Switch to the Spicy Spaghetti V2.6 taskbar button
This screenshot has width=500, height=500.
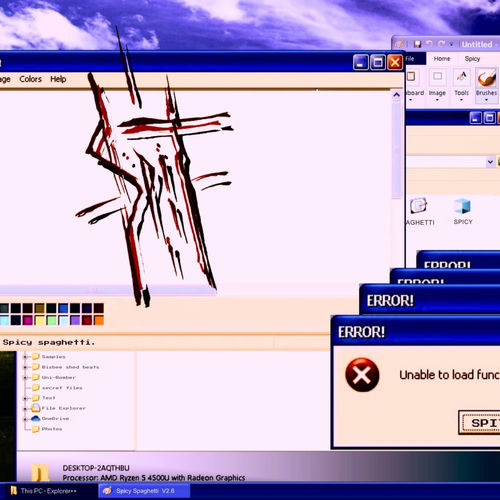pyautogui.click(x=144, y=491)
